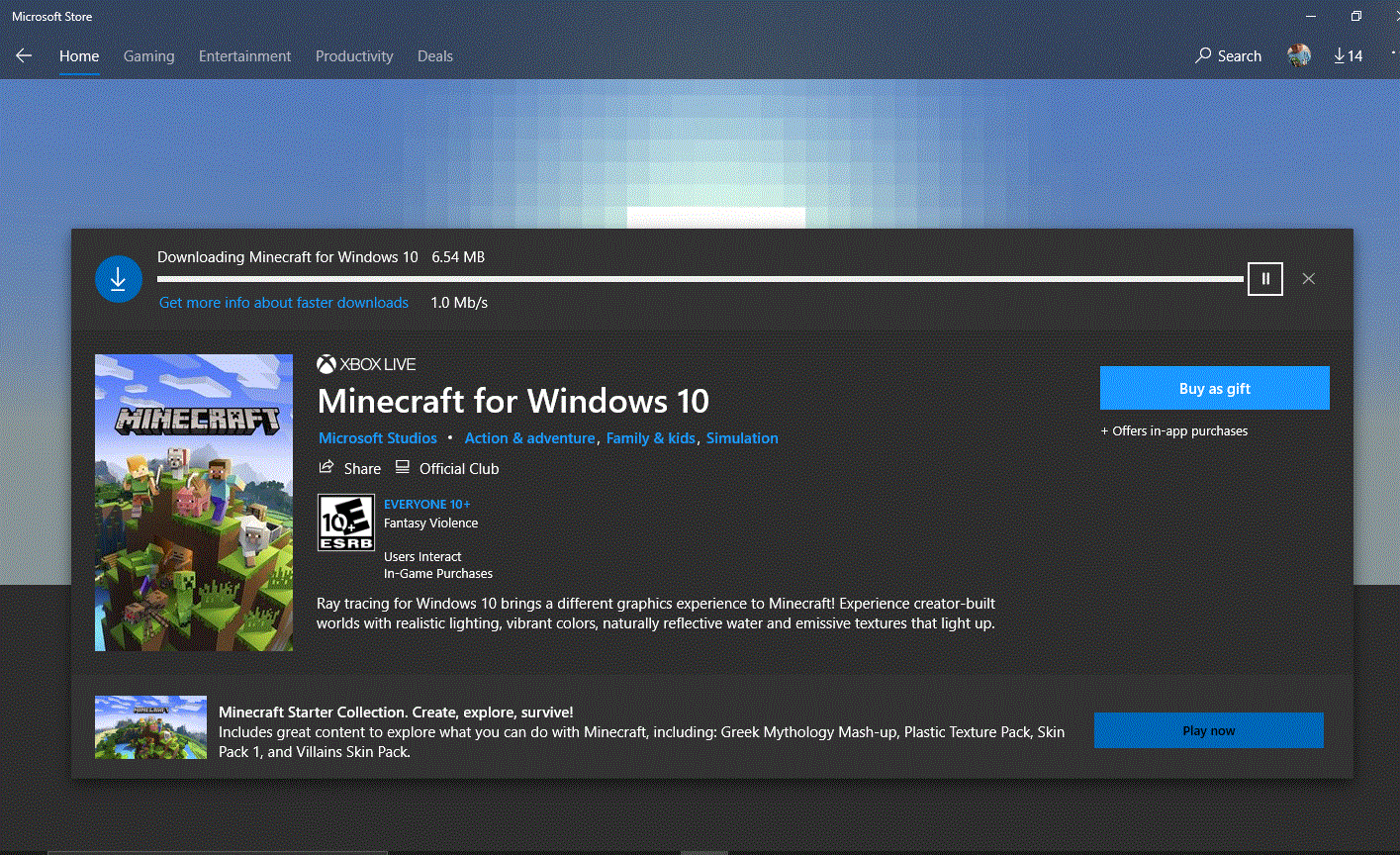Screen dimensions: 1400x855
Task: Click the In-Game Purchases text
Action: pyautogui.click(x=438, y=574)
